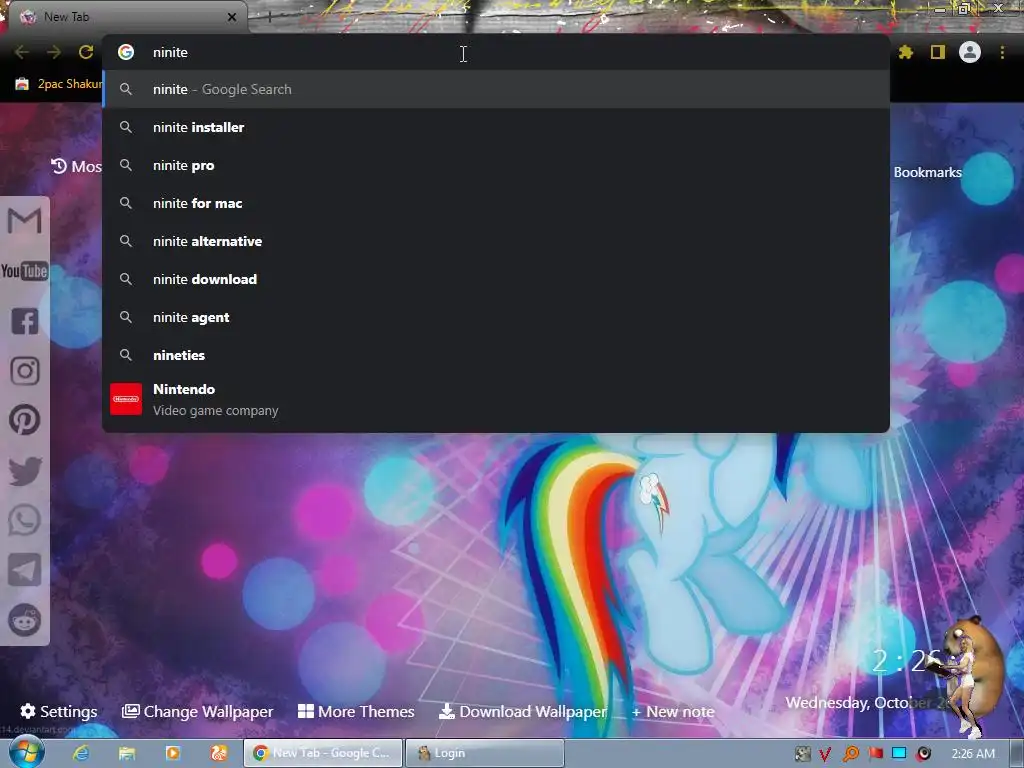Image resolution: width=1024 pixels, height=768 pixels.
Task: Open the Facebook shortcut in the sidebar
Action: pos(24,321)
